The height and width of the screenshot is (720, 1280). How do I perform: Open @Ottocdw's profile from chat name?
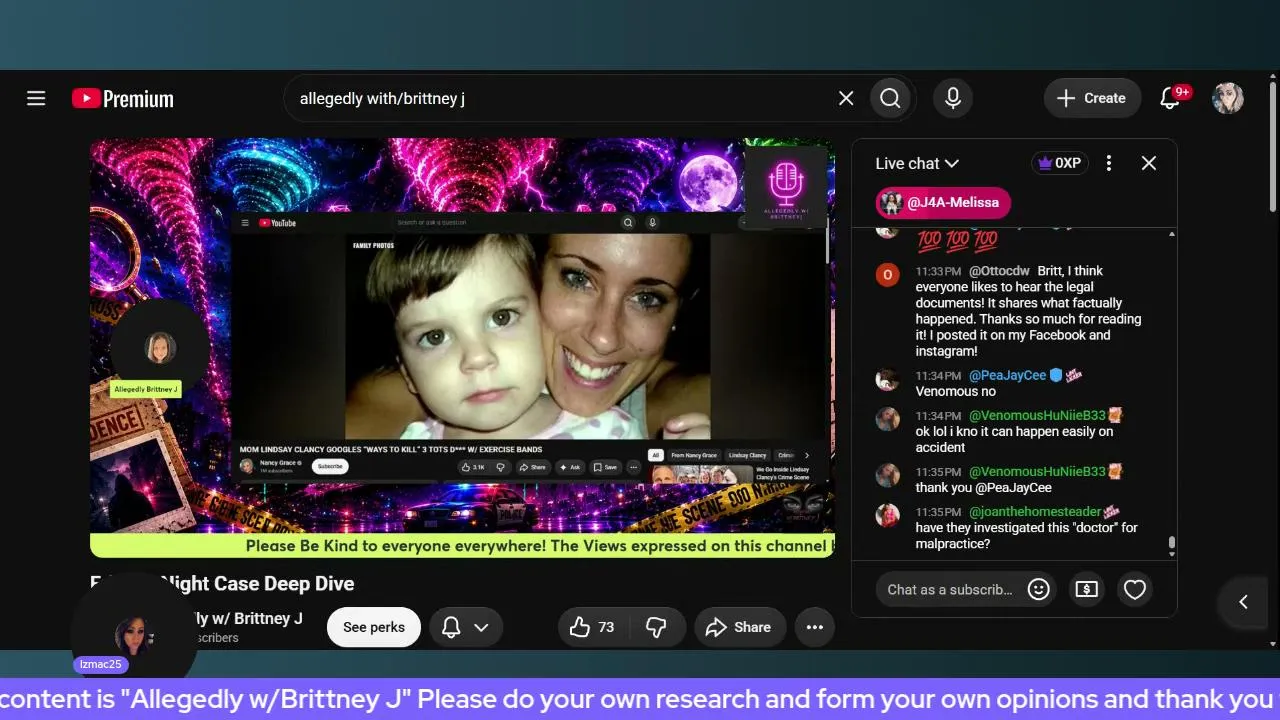point(999,271)
